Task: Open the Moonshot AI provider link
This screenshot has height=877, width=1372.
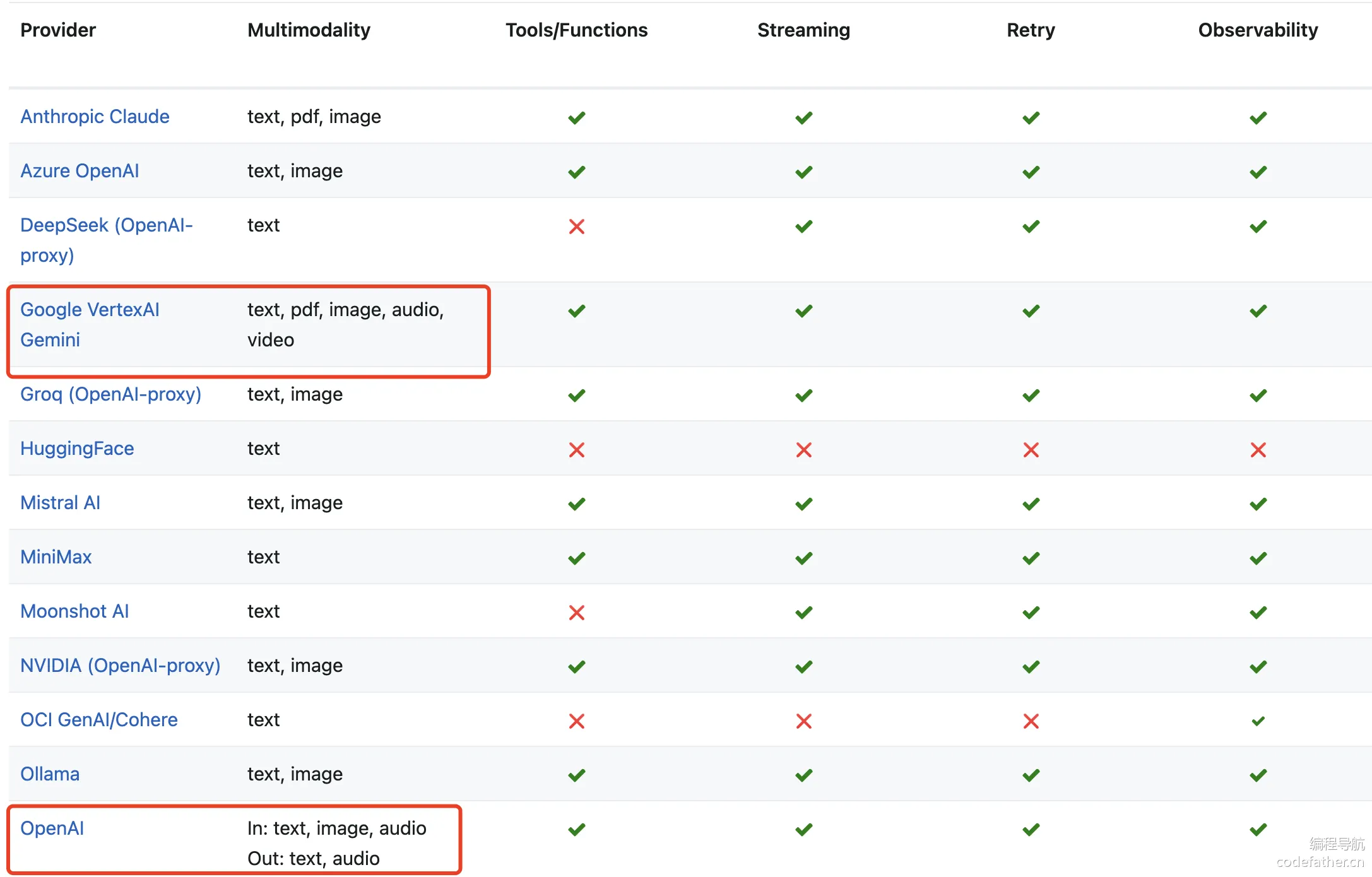Action: [74, 611]
